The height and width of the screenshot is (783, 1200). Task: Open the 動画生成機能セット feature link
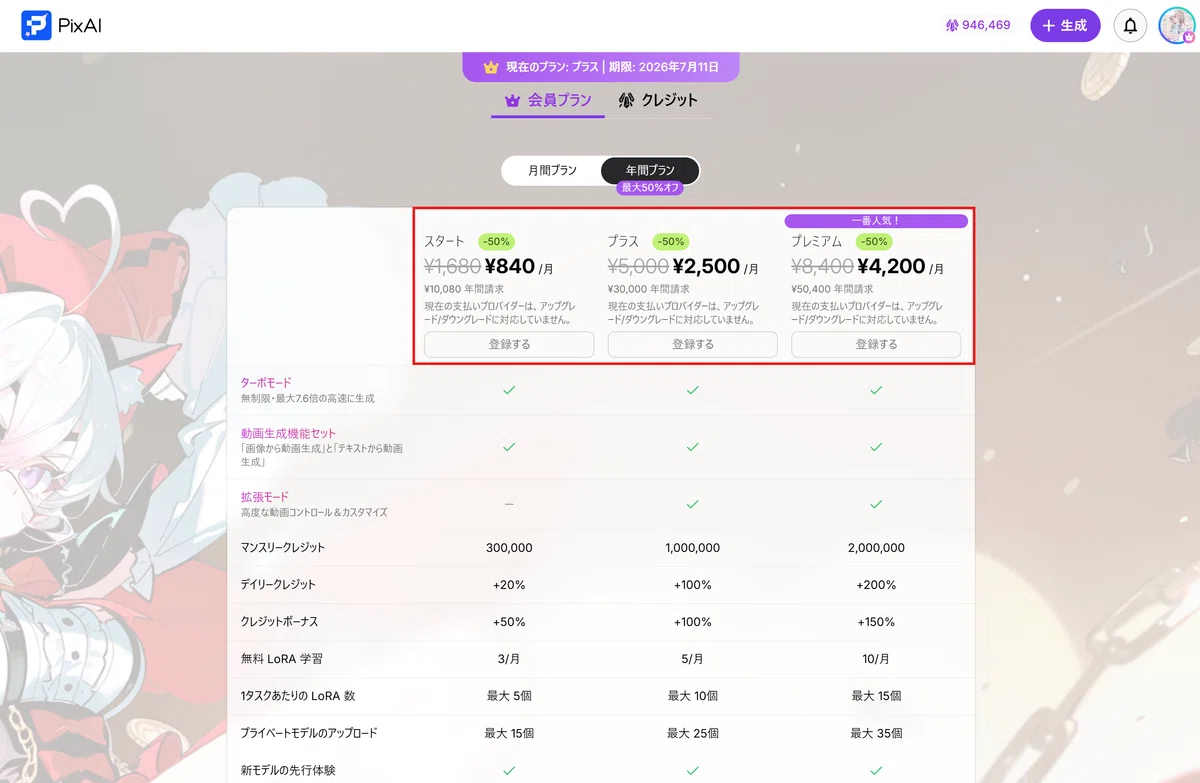(288, 434)
